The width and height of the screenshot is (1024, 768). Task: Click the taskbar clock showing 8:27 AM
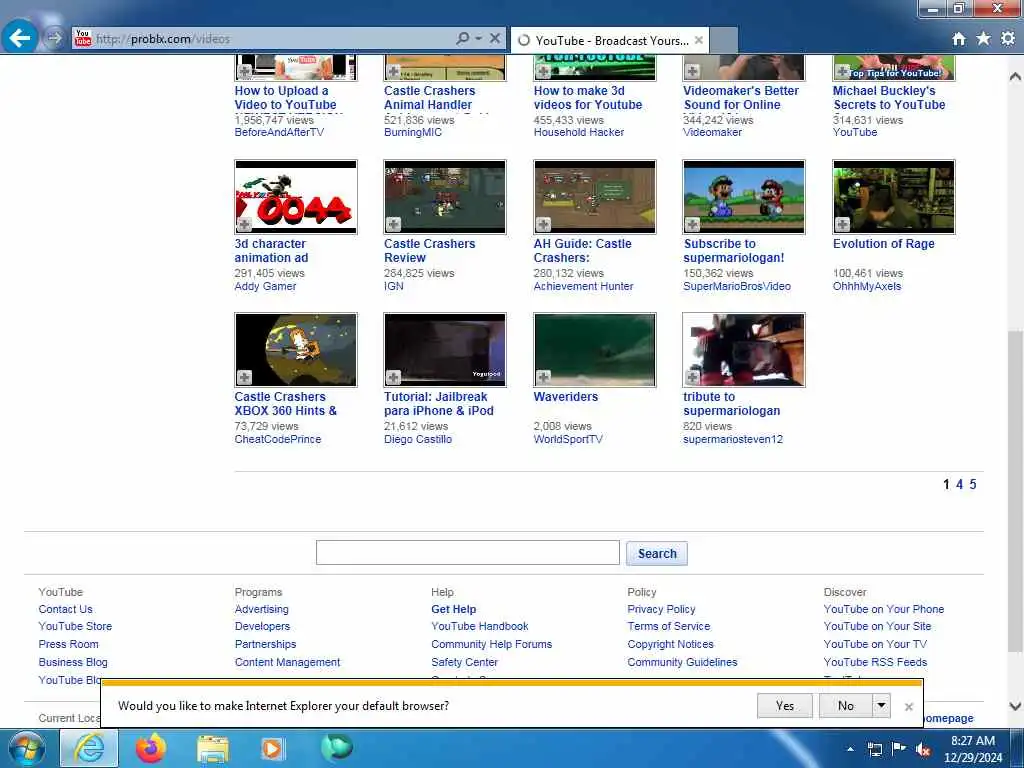(973, 749)
